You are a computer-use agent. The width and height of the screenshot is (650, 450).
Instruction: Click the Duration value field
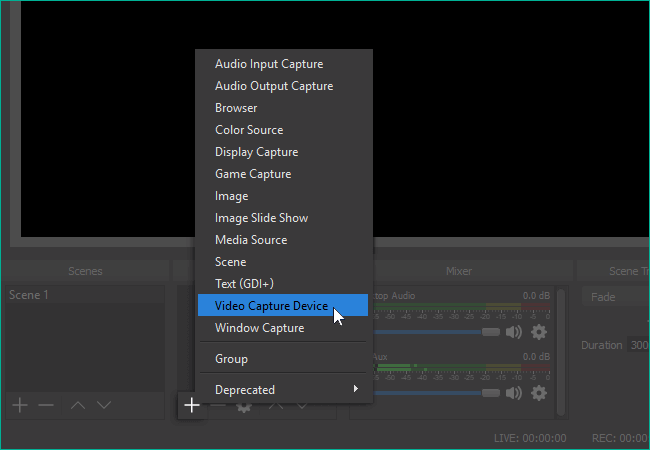coord(639,345)
